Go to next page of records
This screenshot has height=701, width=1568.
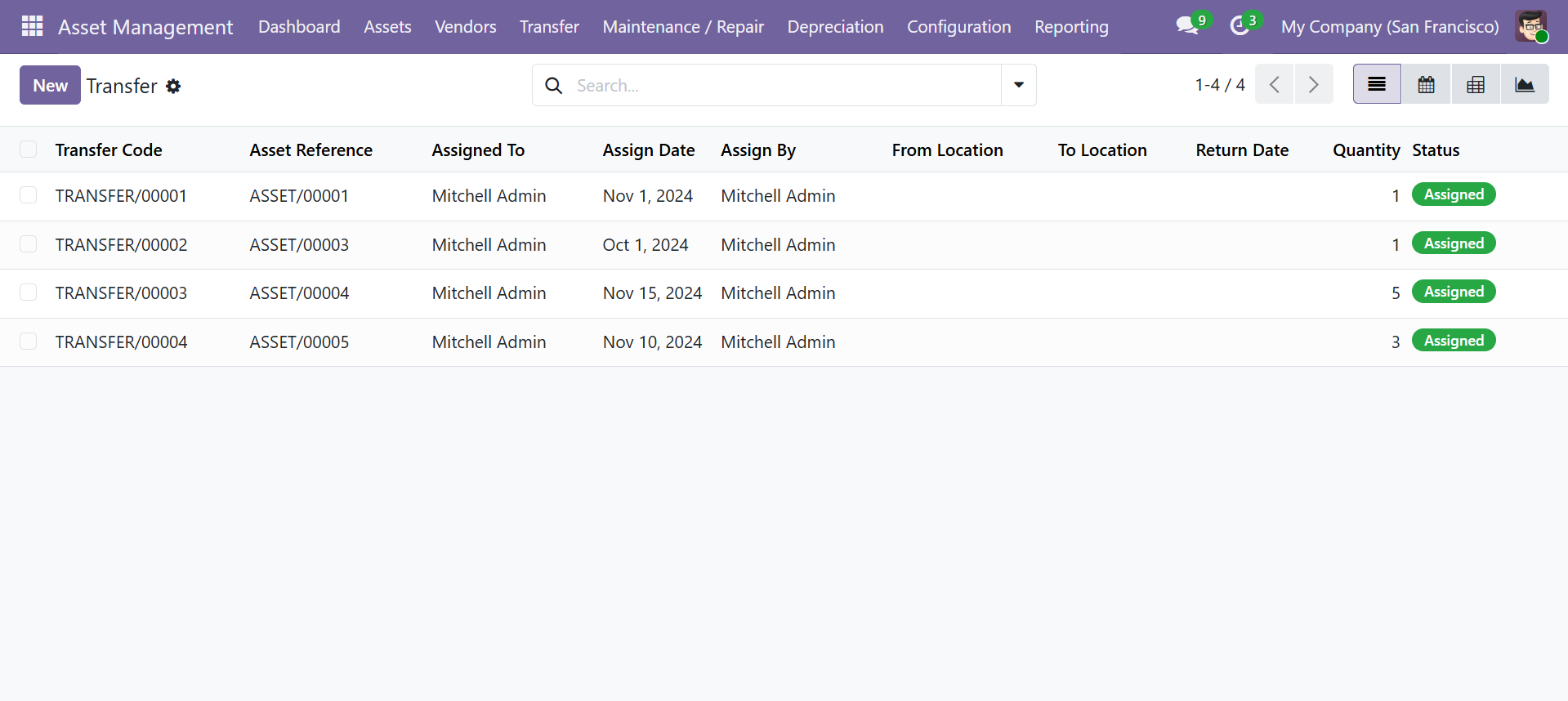[1314, 84]
